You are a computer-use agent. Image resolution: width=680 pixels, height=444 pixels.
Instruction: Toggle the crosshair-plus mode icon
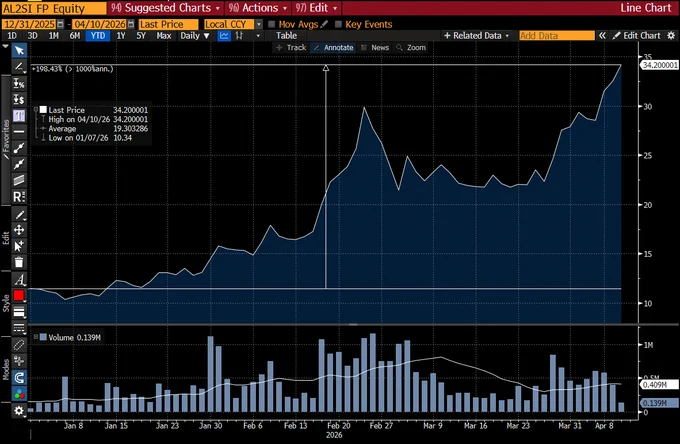19,361
